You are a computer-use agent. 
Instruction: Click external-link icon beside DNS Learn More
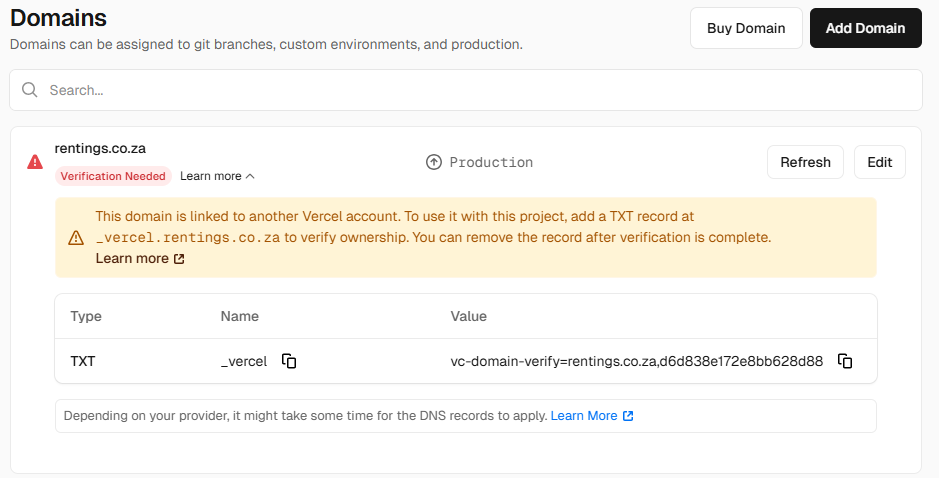pyautogui.click(x=628, y=416)
